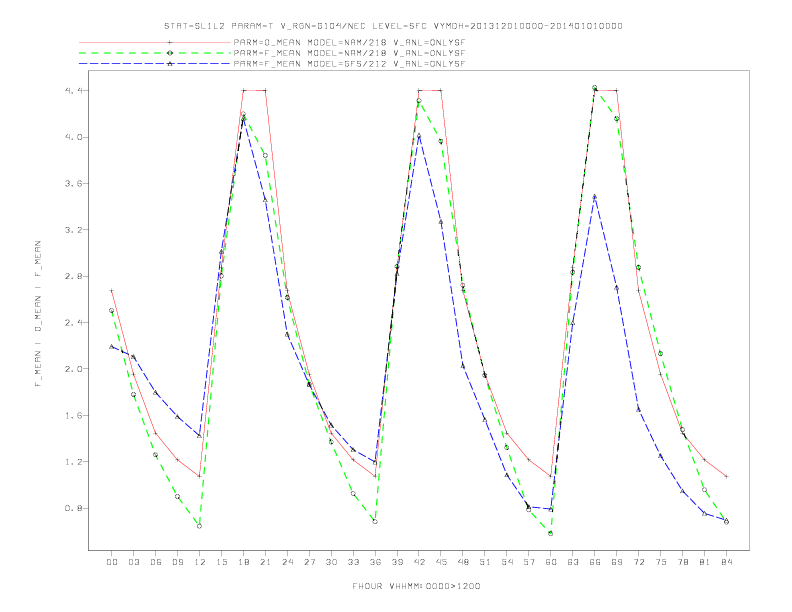This screenshot has height=612, width=792.
Task: Click the blue triangle data point at hour 00
Action: [112, 347]
